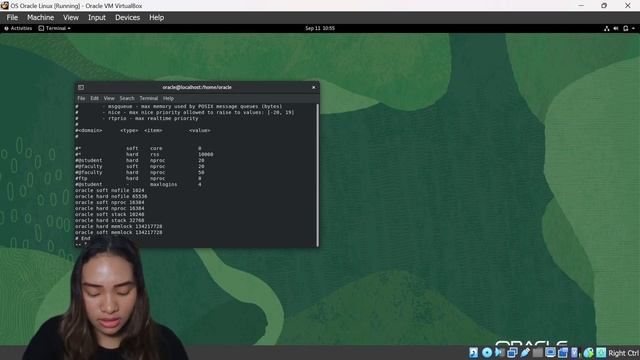
Task: Click the audio settings icon in VirtualBox status bar
Action: 499,353
